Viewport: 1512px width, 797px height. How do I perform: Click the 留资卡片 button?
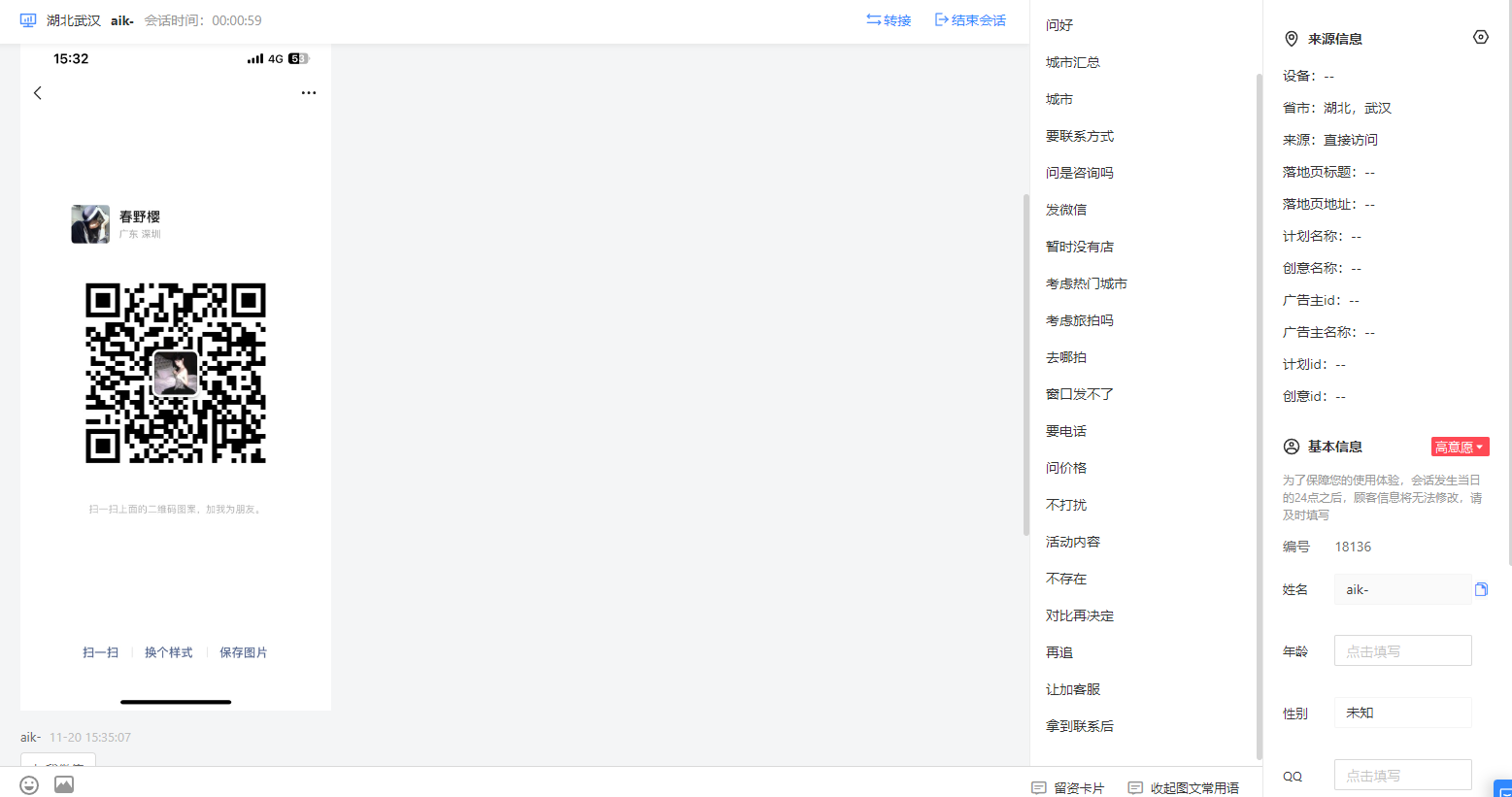tap(1068, 788)
